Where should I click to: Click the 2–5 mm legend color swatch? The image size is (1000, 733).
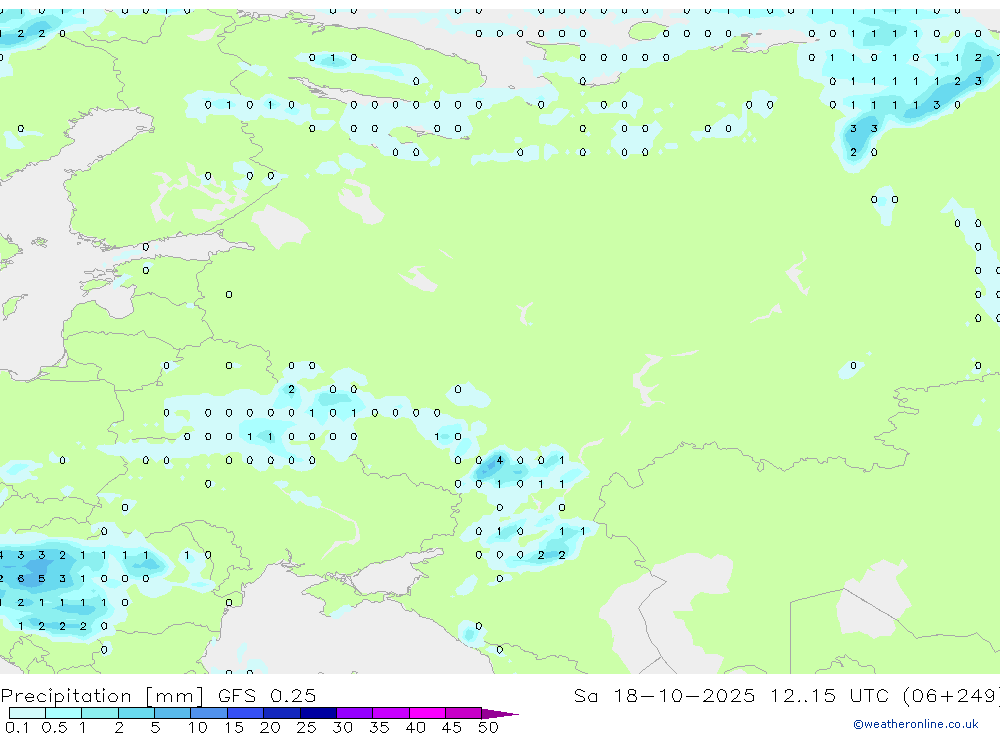click(136, 713)
